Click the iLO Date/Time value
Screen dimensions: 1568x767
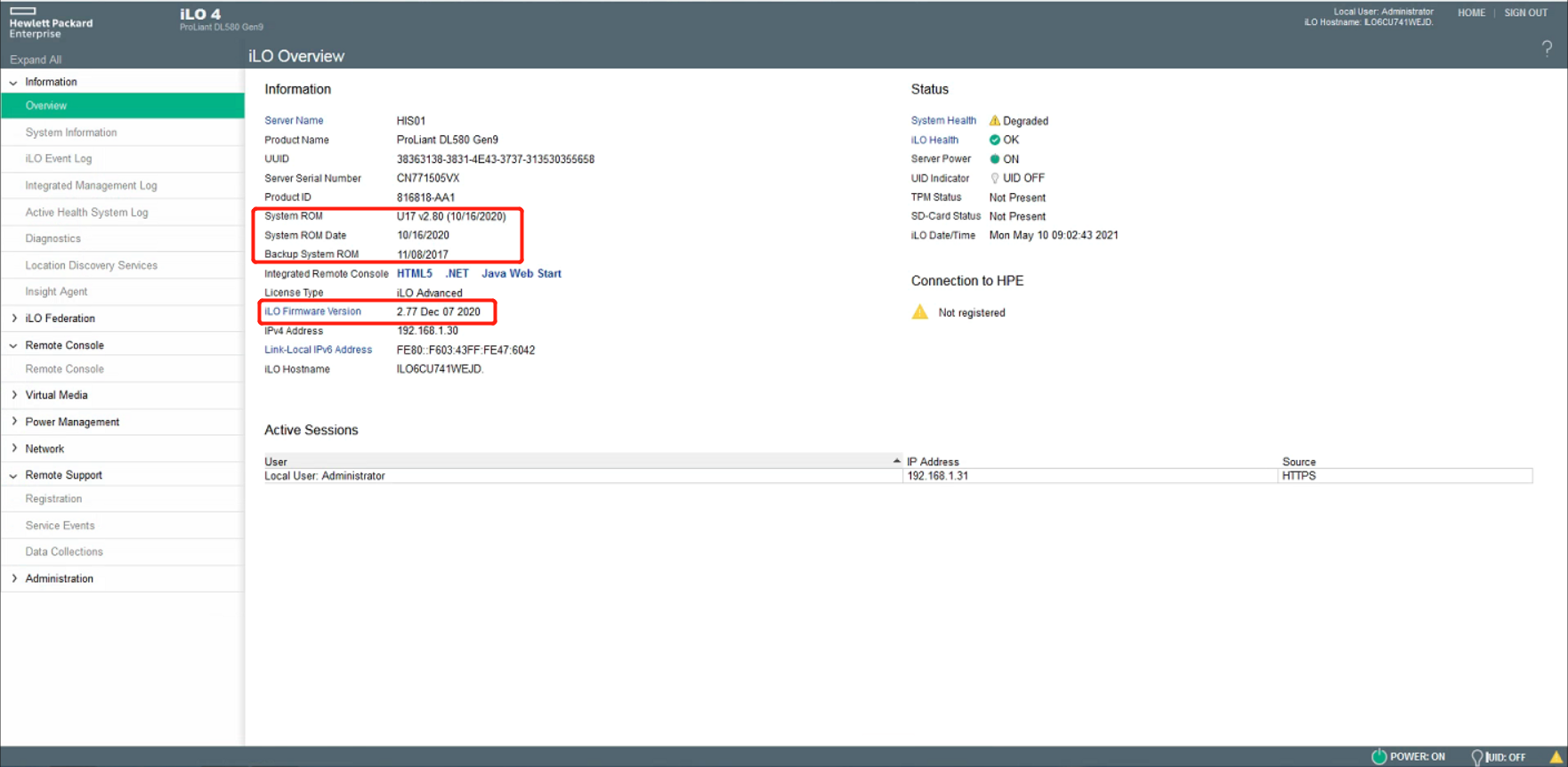tap(1054, 235)
